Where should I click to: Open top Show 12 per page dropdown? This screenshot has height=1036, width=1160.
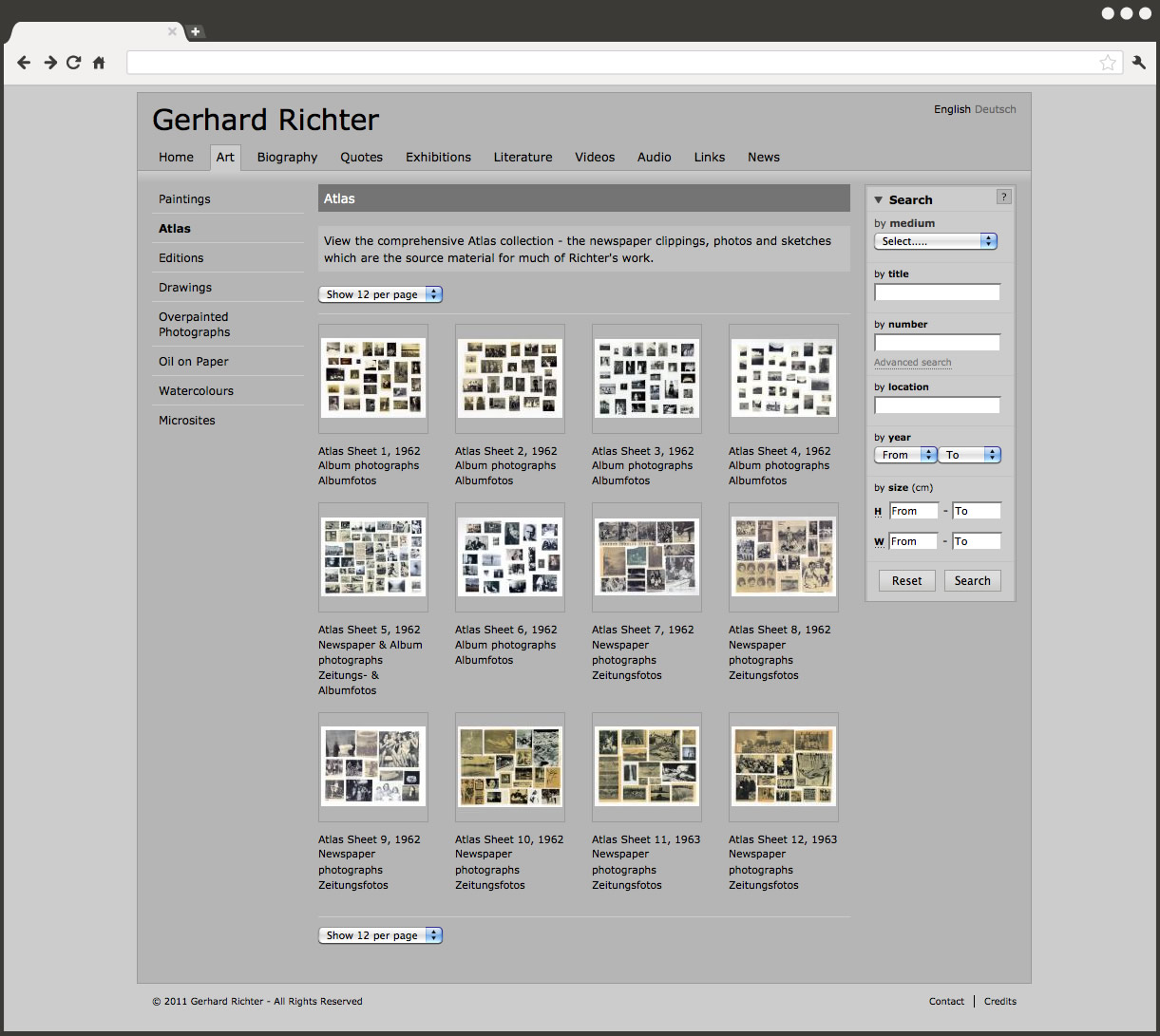click(x=380, y=294)
